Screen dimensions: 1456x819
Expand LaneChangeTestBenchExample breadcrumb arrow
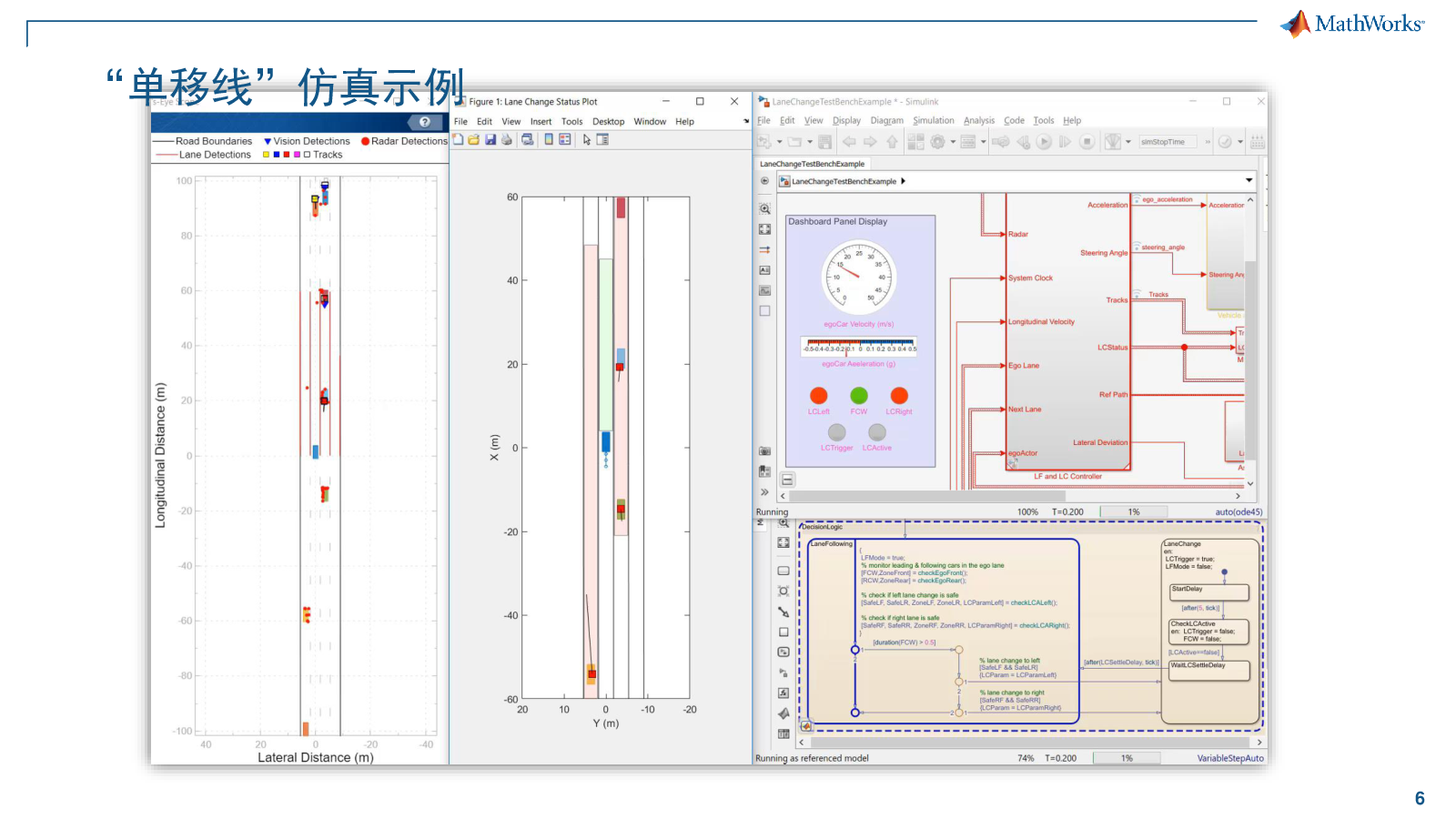coord(903,181)
